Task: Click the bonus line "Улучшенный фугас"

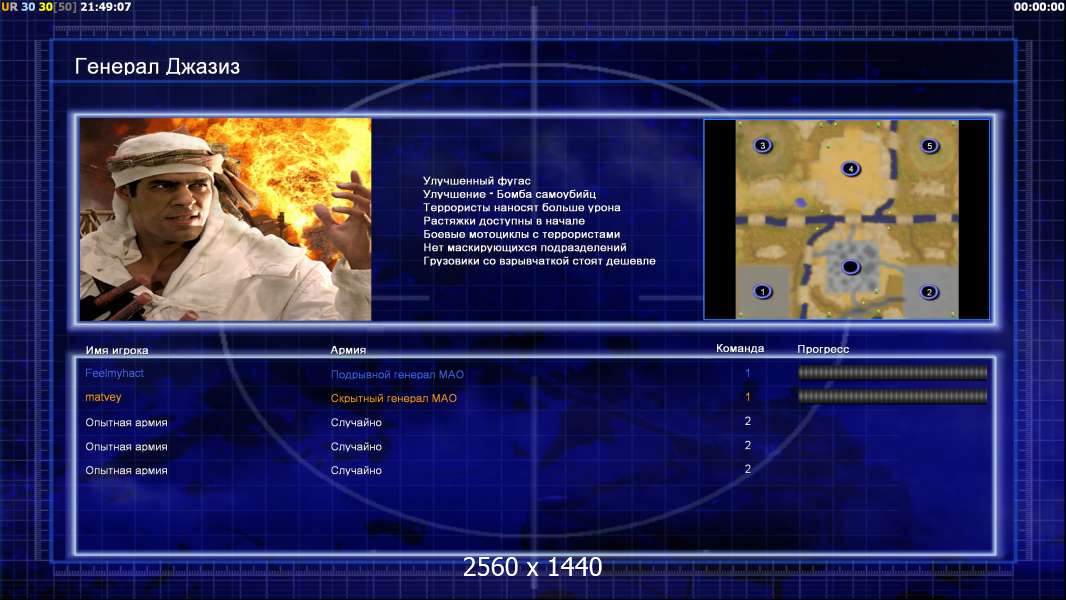Action: 477,181
